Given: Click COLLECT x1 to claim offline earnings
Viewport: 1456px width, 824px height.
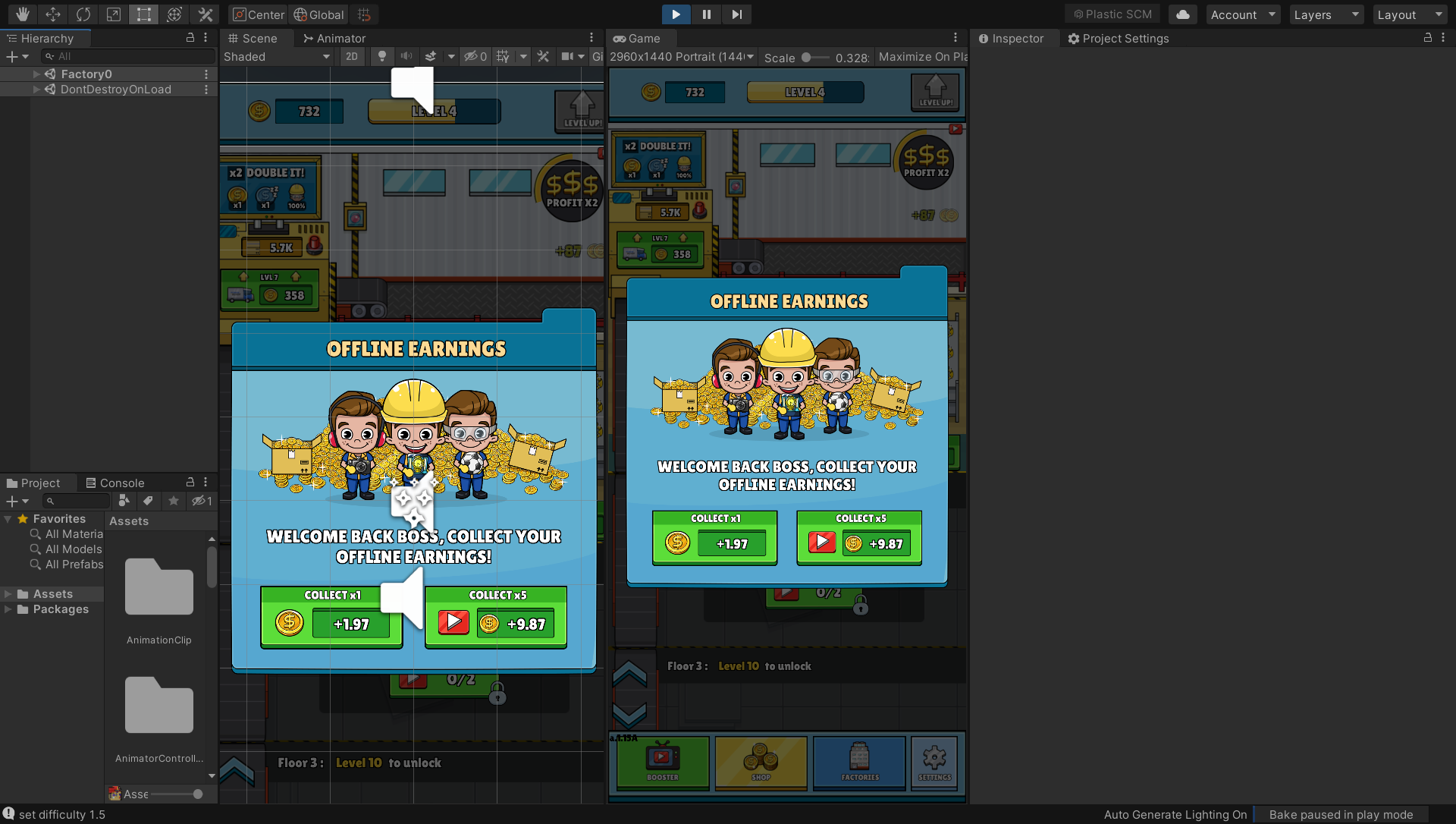Looking at the screenshot, I should point(714,537).
